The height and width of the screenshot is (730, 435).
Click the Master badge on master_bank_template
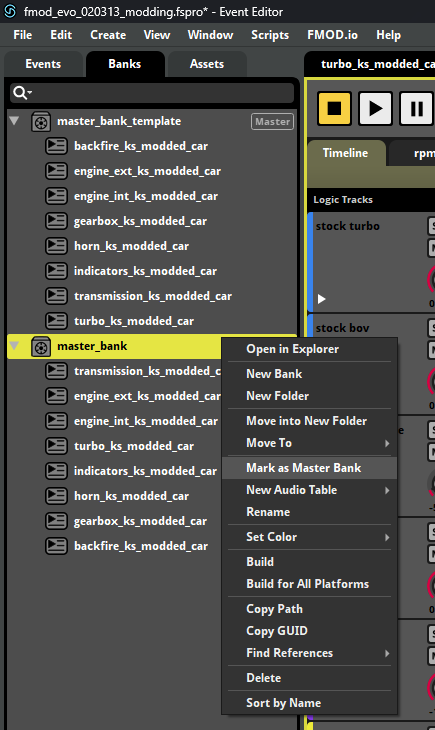[x=272, y=122]
